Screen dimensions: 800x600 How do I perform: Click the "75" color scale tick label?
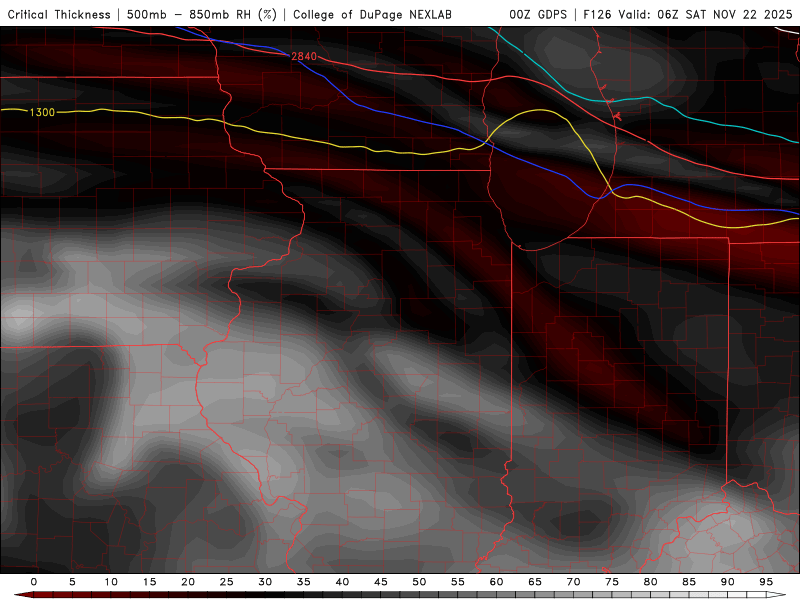[x=612, y=582]
